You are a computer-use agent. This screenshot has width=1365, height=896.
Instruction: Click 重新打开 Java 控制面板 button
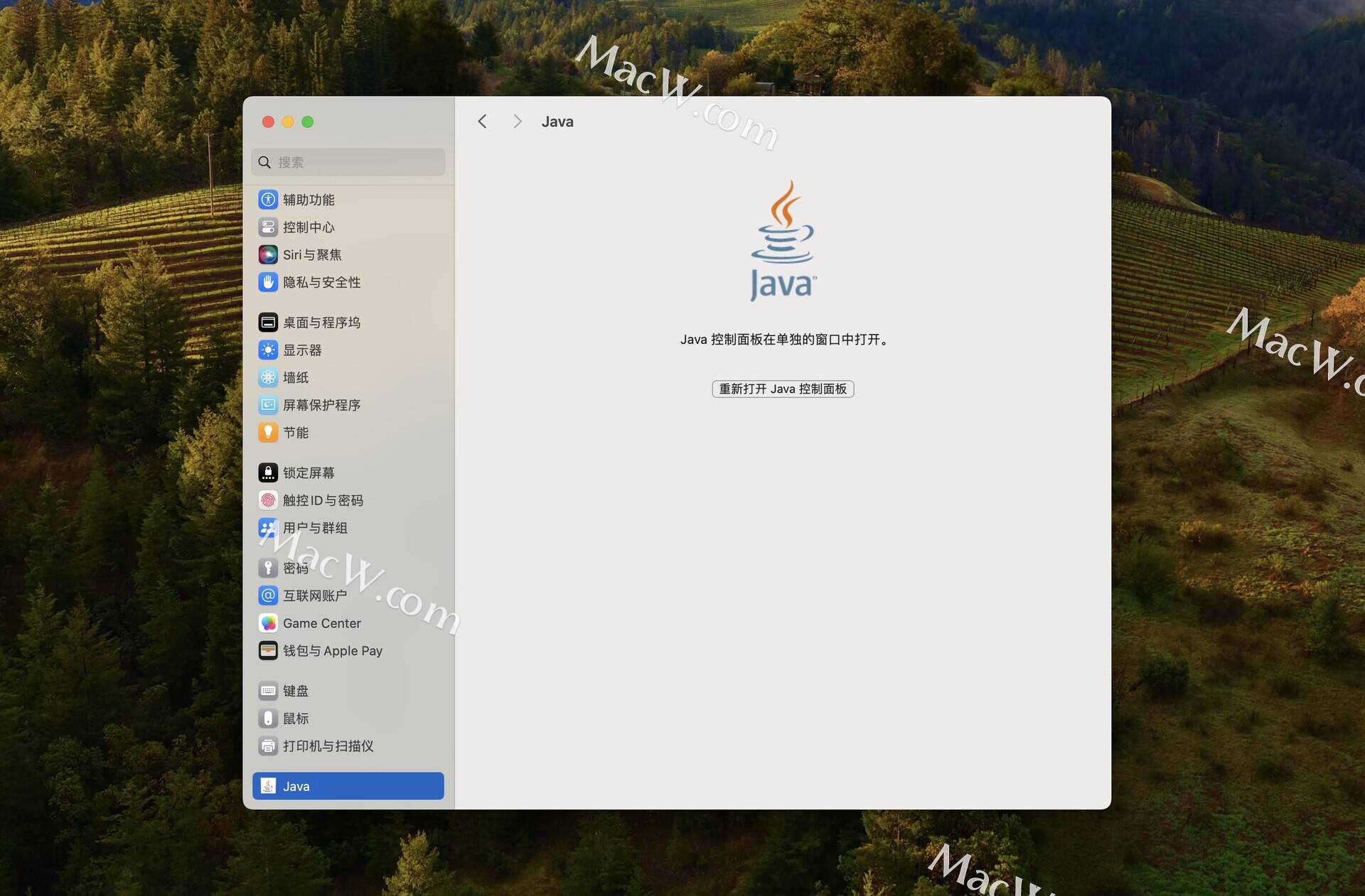pos(783,389)
